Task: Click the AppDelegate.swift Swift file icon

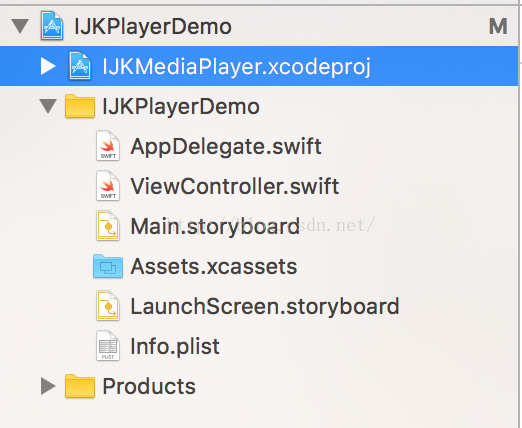Action: (x=108, y=146)
